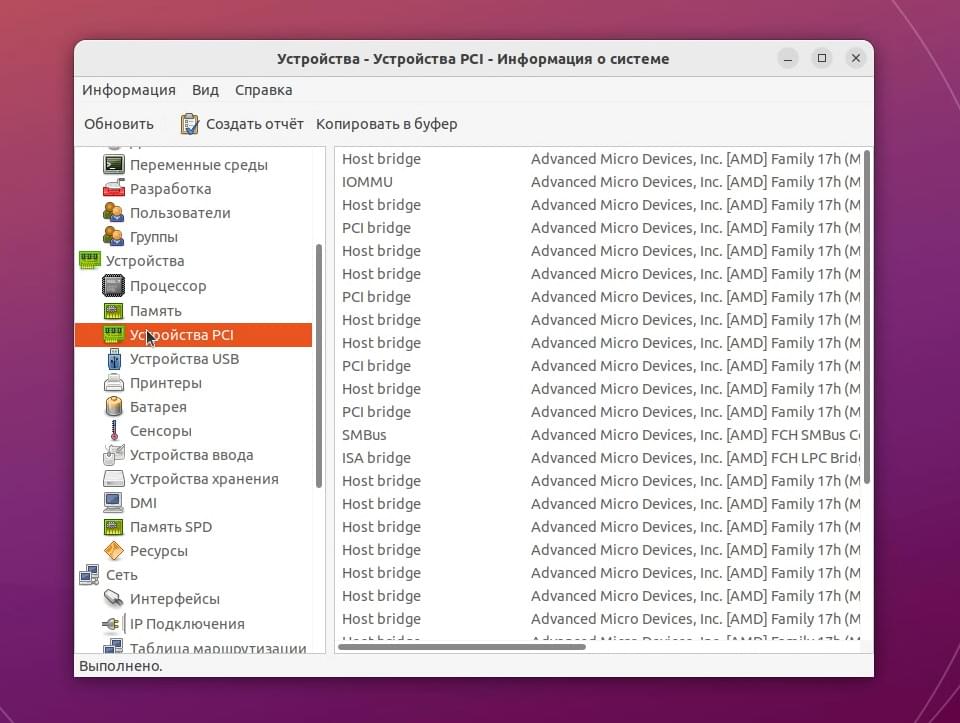Show Батарея details

coord(158,406)
